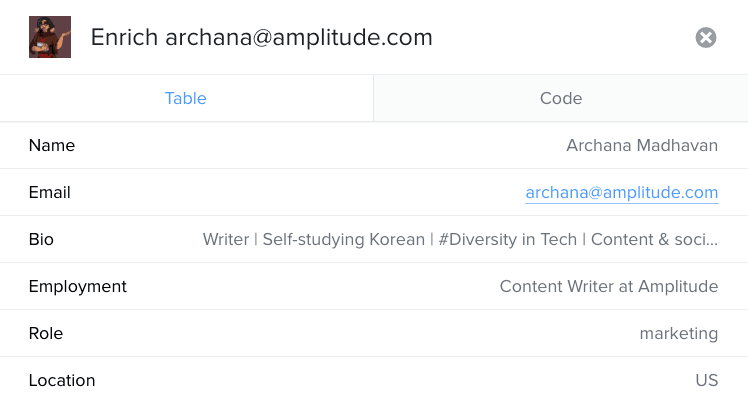This screenshot has height=403, width=748.
Task: Click the email address in the dialog title
Action: (299, 38)
